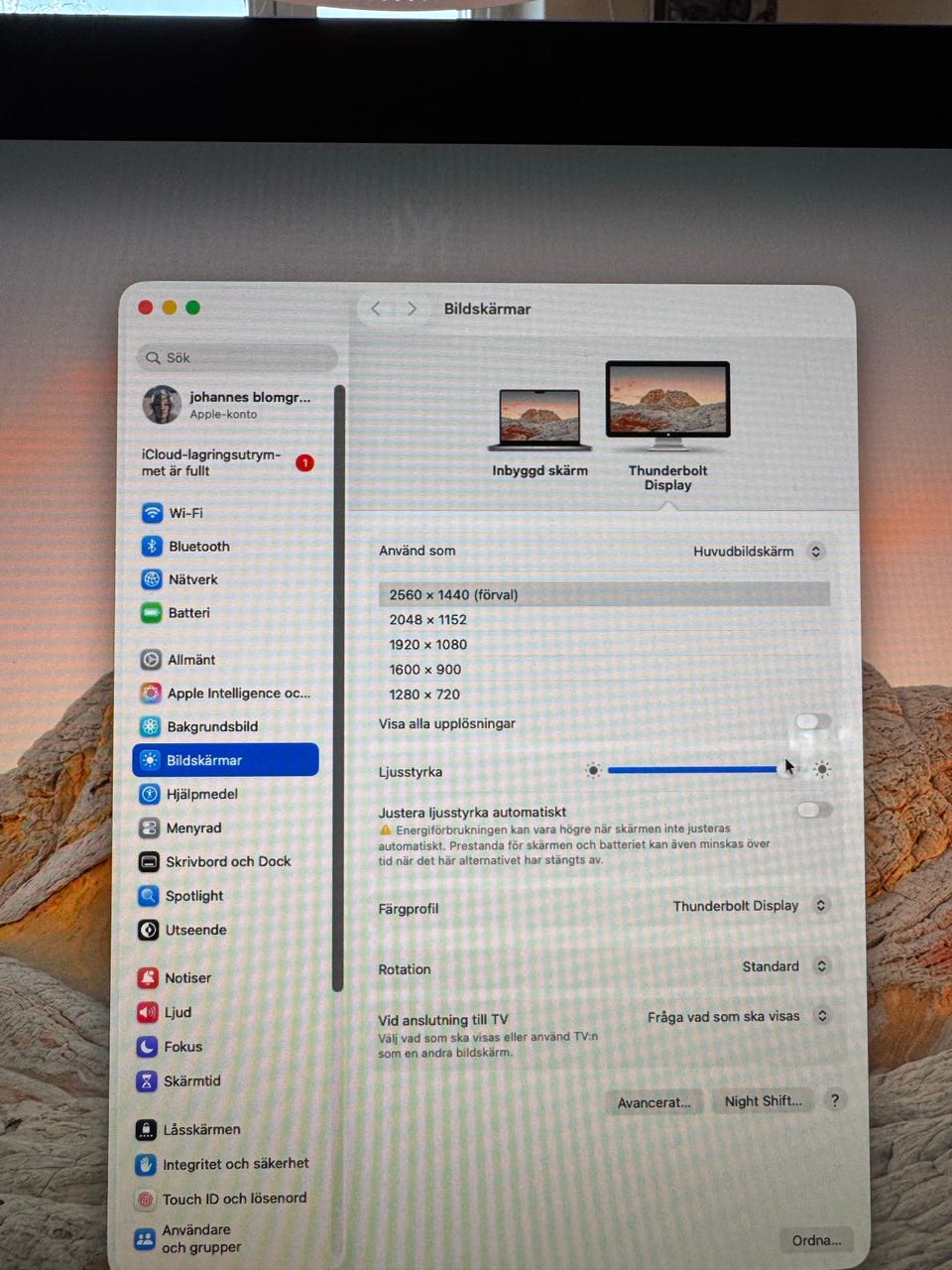952x1270 pixels.
Task: Select the Batteri sidebar icon
Action: [151, 613]
